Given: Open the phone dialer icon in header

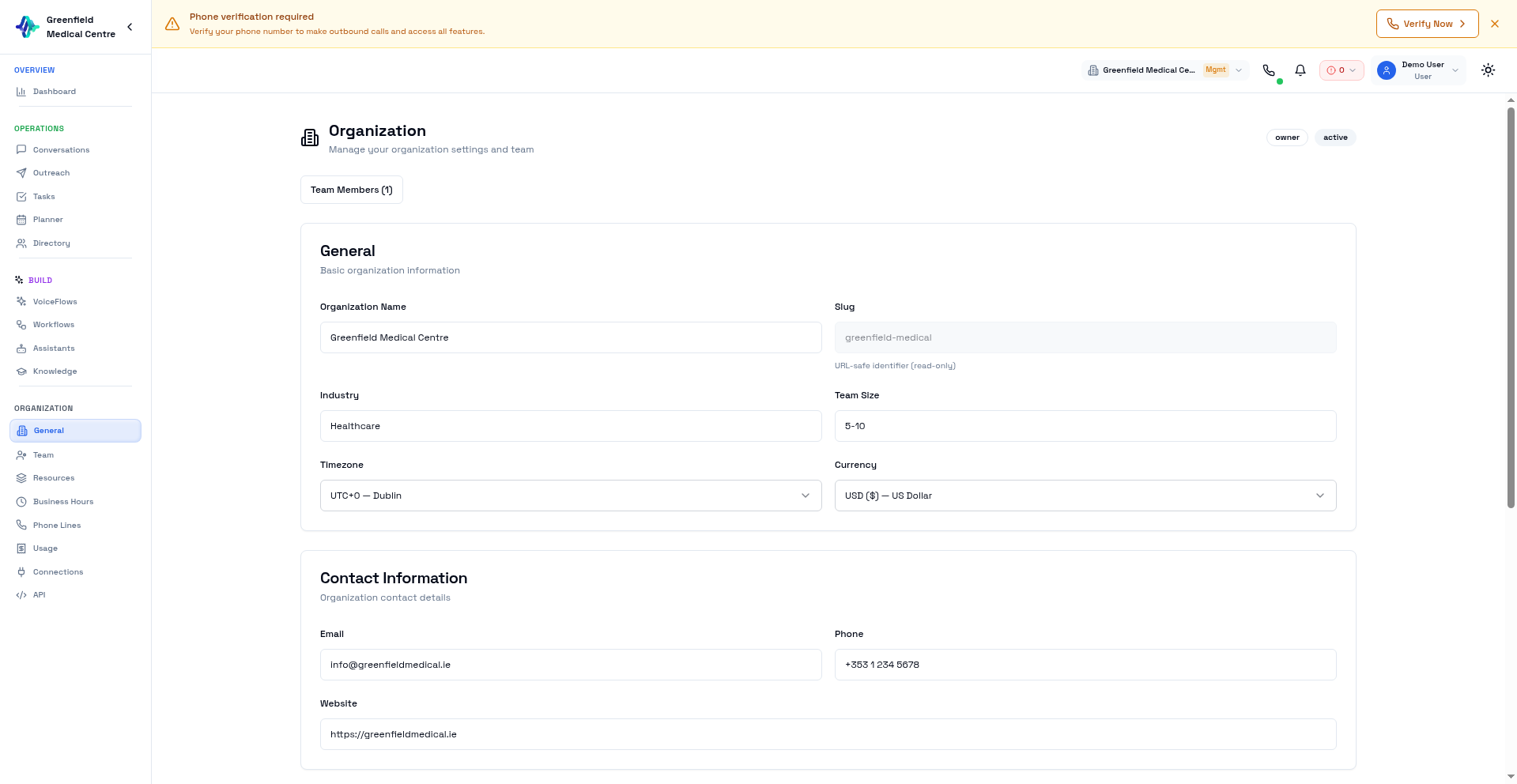Looking at the screenshot, I should [1269, 70].
